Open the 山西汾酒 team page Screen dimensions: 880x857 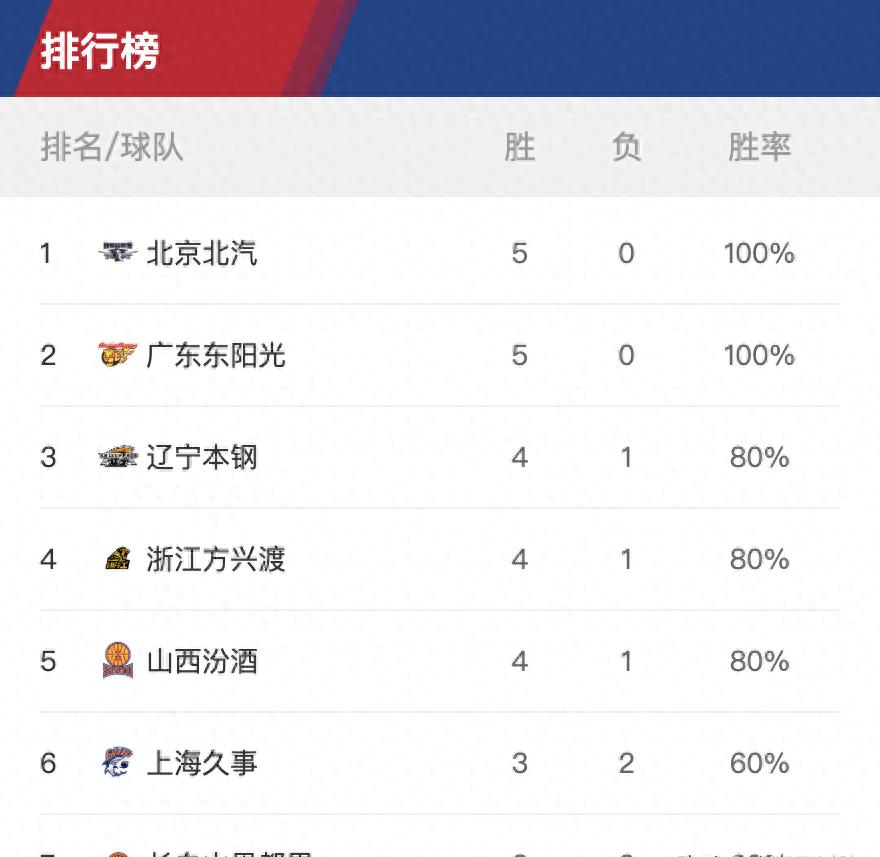pyautogui.click(x=202, y=661)
